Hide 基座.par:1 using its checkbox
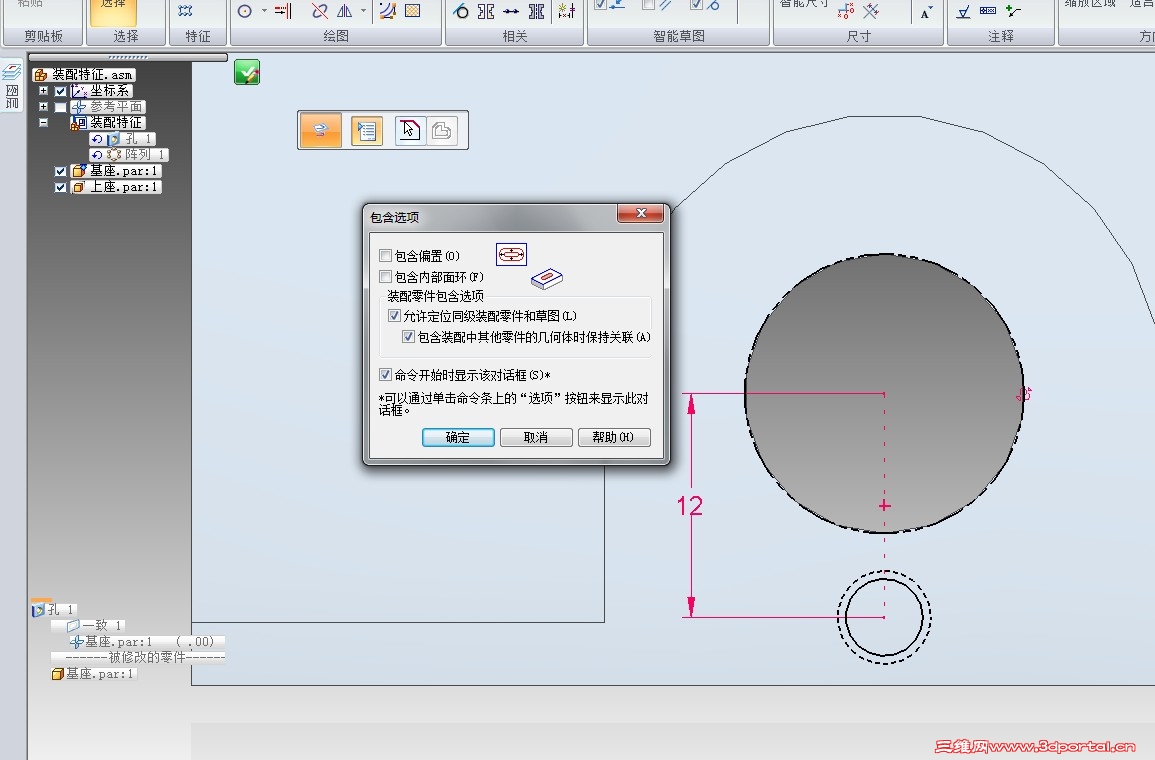The width and height of the screenshot is (1155, 760). (60, 171)
